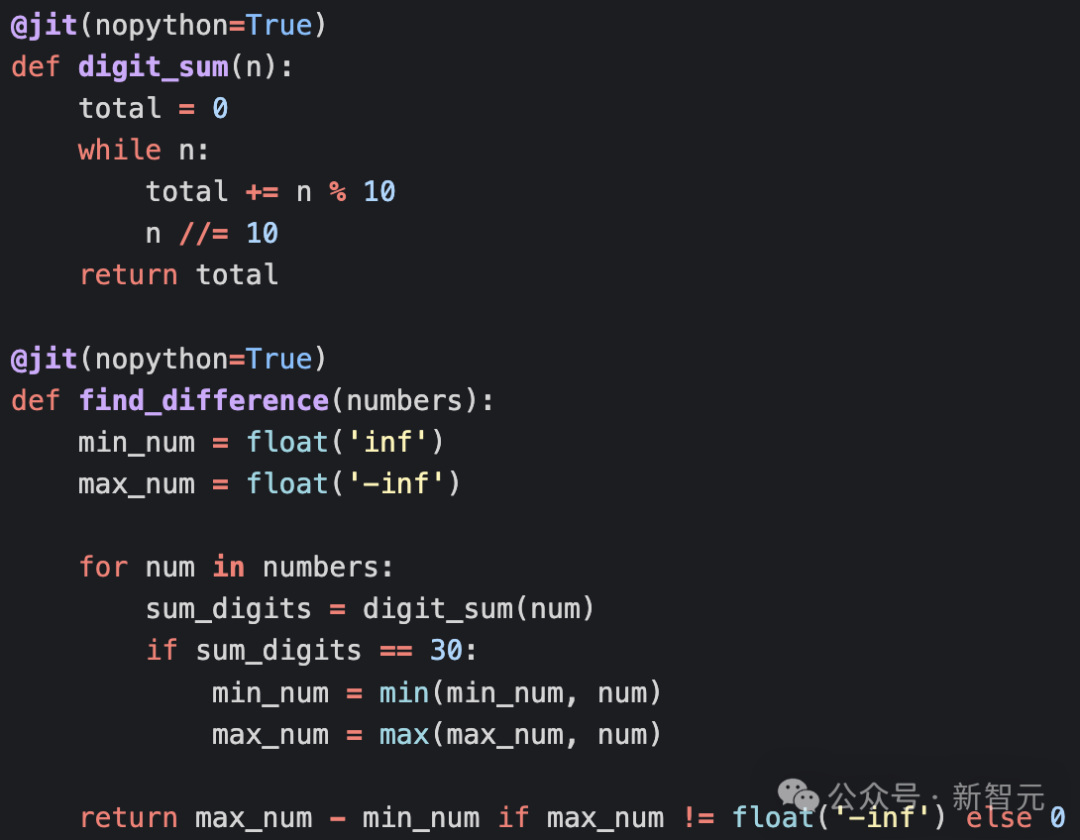Click the find_difference function name
1080x840 pixels.
[x=204, y=401]
